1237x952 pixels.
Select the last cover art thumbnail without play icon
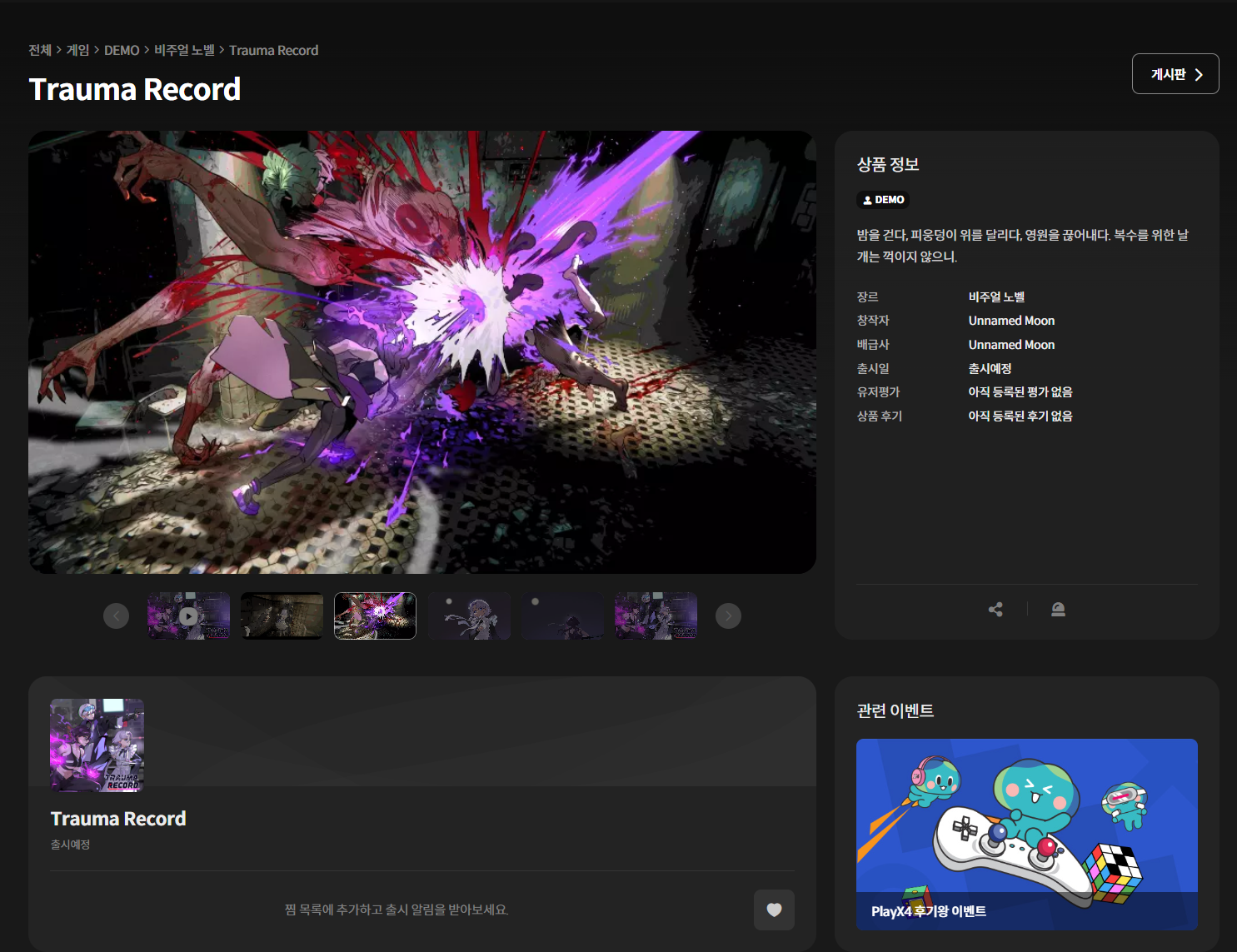(656, 616)
